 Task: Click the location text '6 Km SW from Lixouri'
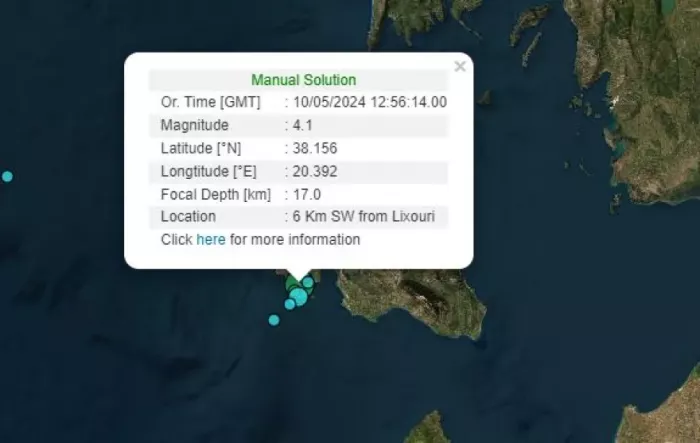pos(365,217)
